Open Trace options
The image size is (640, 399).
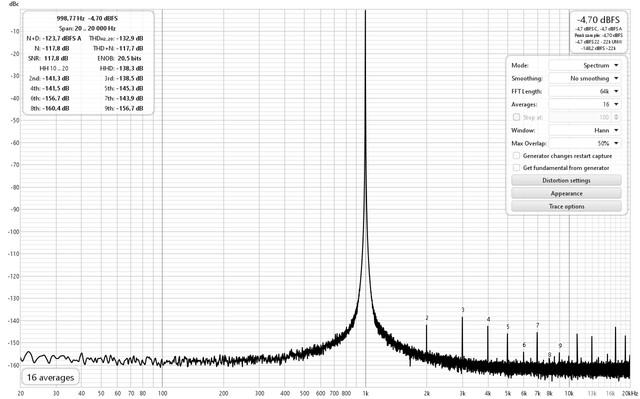[x=567, y=206]
